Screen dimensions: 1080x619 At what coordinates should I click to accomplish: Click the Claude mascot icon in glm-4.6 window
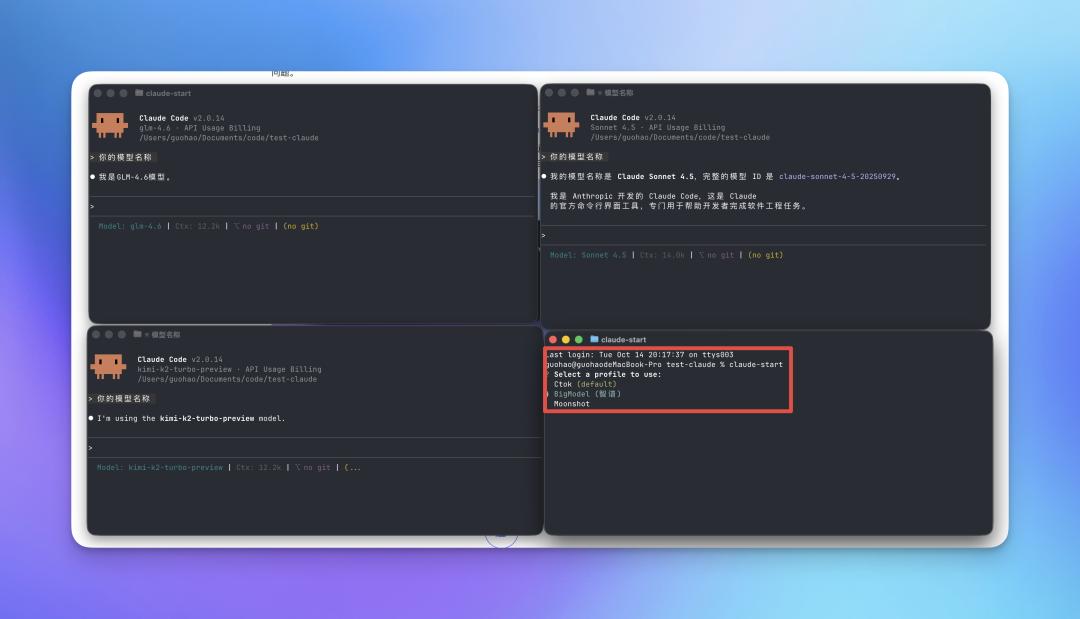pyautogui.click(x=110, y=125)
